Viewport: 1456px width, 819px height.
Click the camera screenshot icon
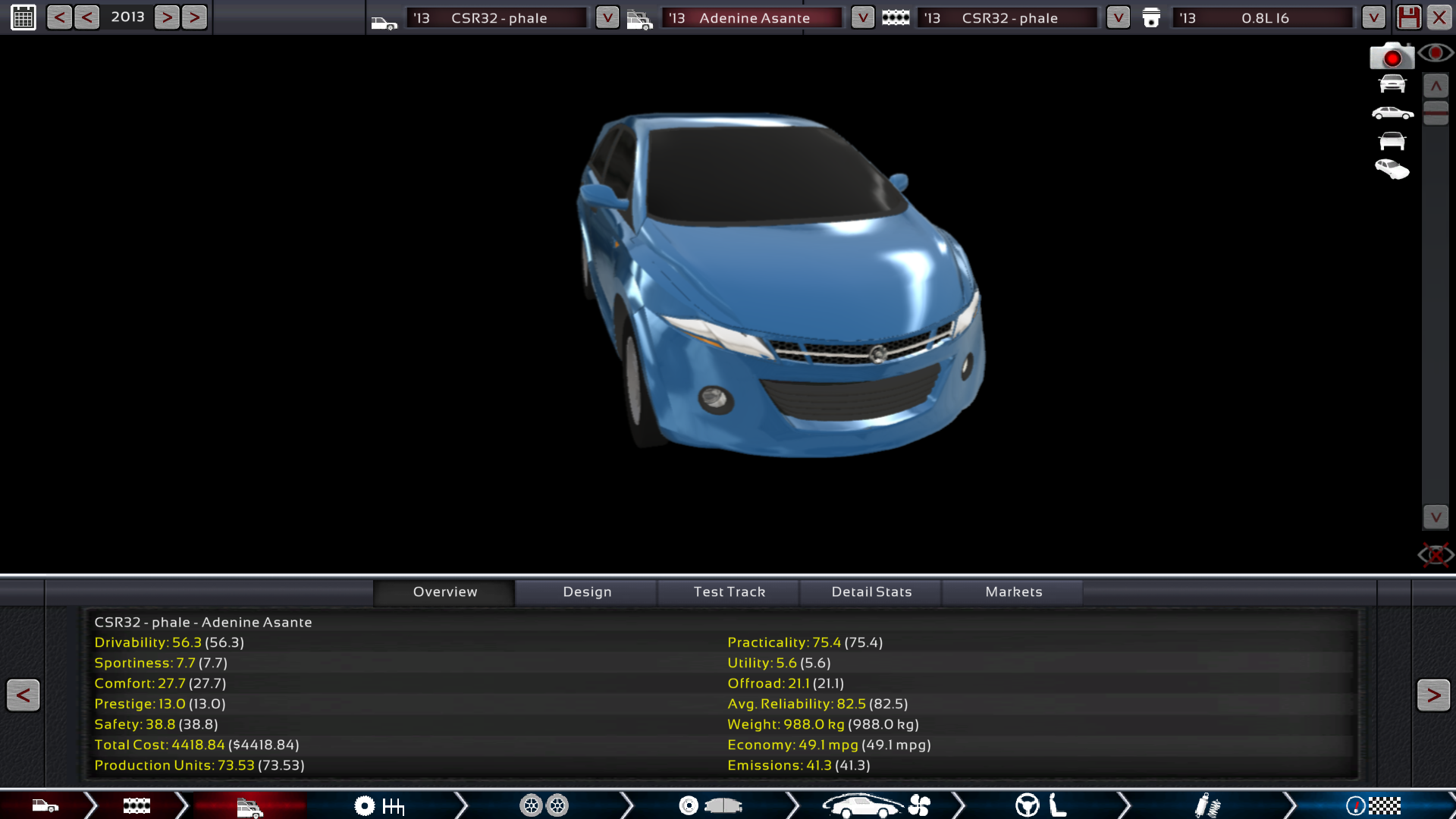click(1392, 56)
